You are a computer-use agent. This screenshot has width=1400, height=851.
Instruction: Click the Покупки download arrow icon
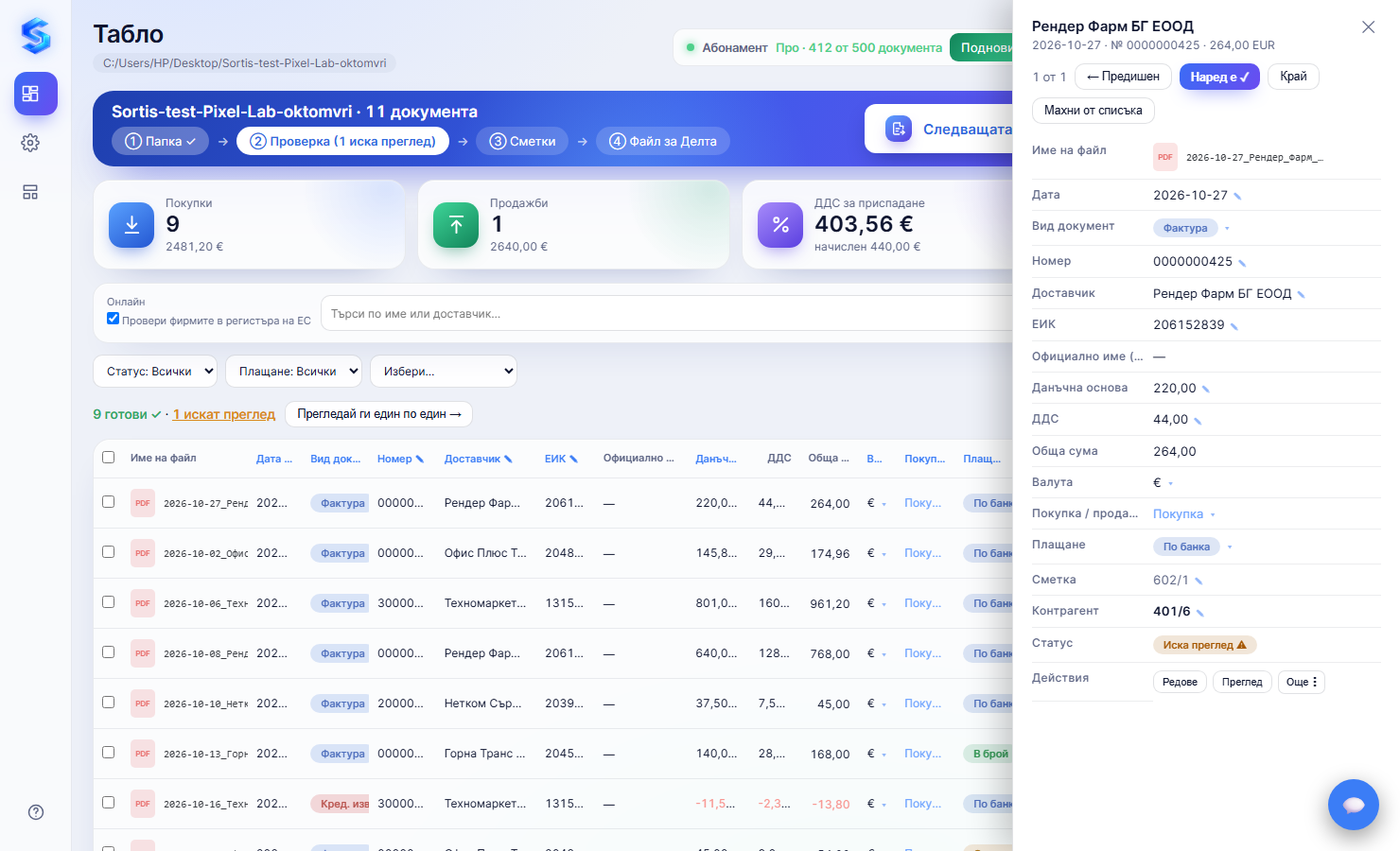131,225
